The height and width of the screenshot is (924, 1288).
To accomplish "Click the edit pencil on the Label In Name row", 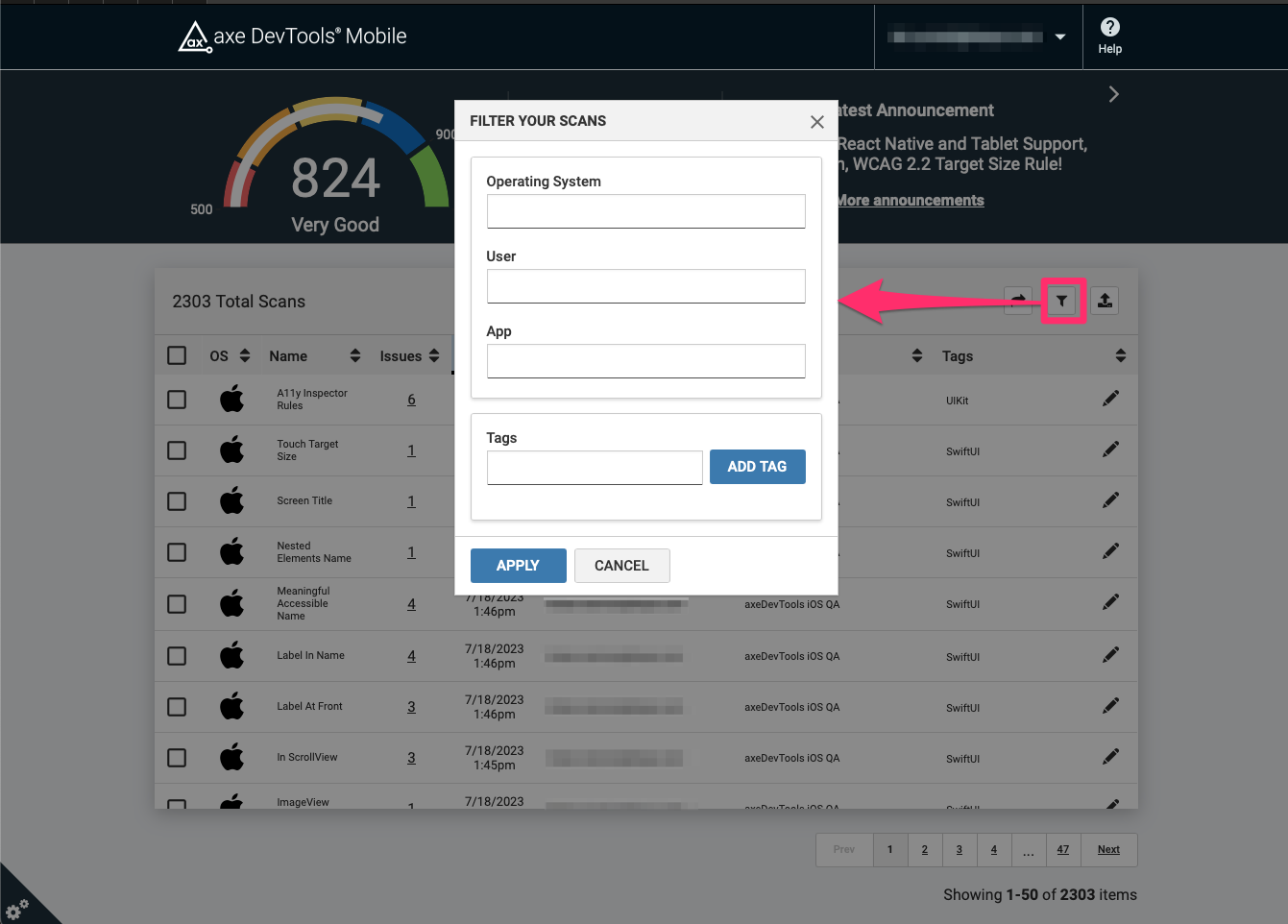I will (x=1110, y=655).
